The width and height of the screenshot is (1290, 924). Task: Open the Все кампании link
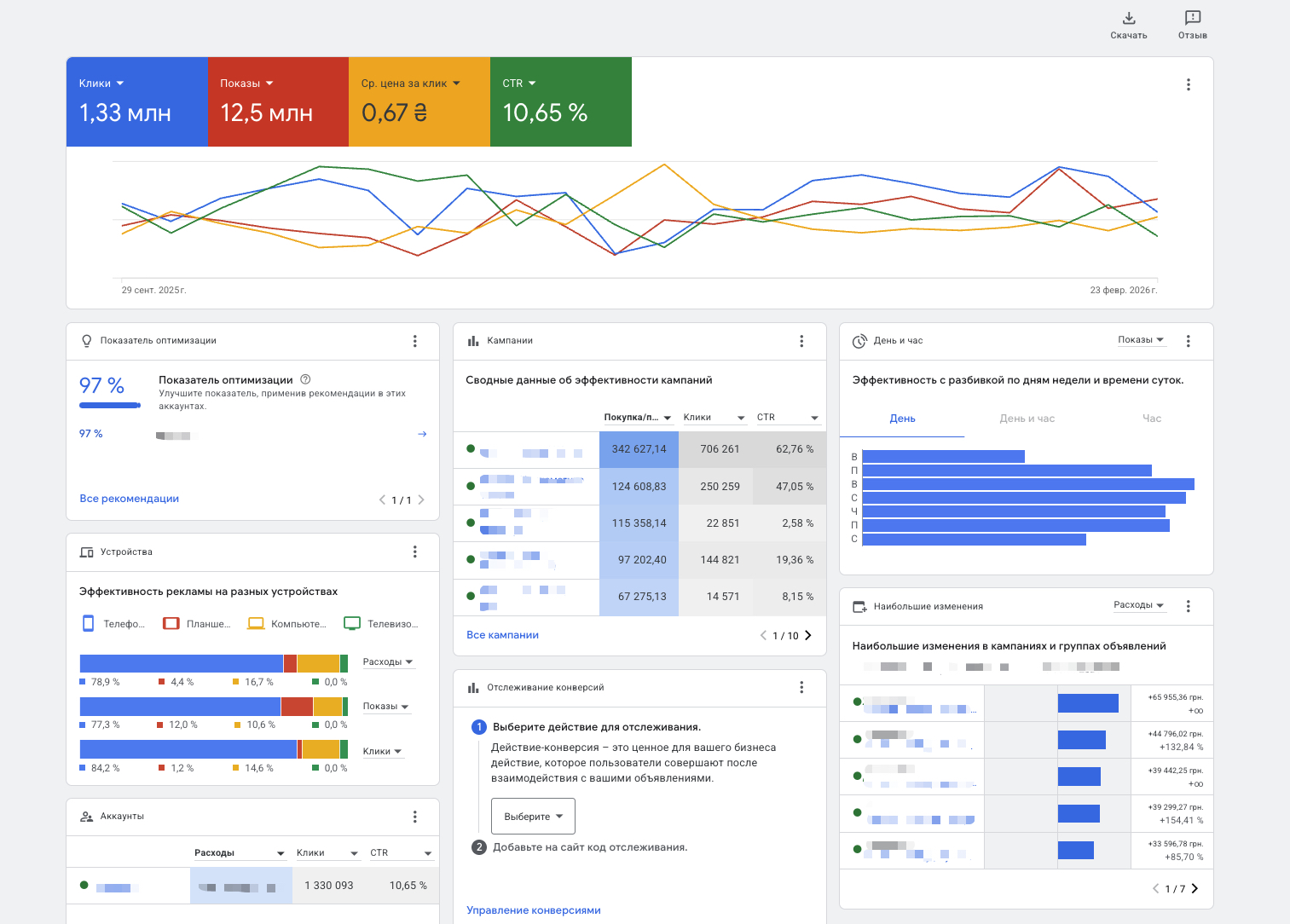502,635
